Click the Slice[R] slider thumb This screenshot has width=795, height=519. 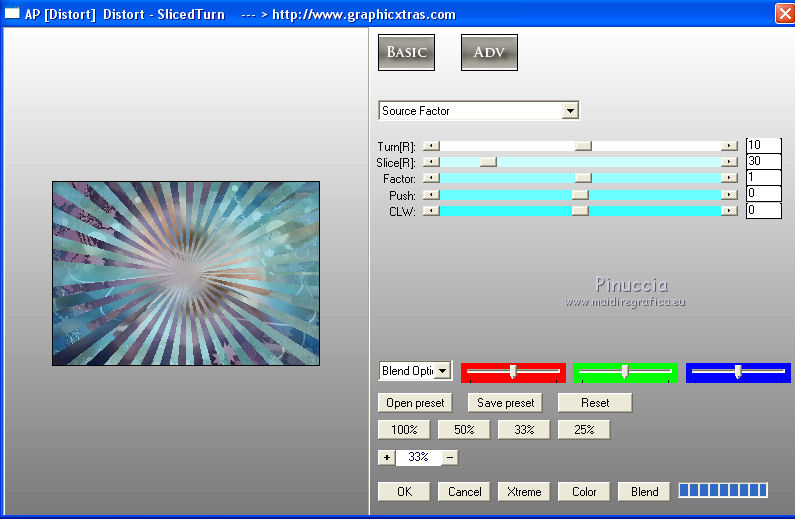[x=488, y=162]
